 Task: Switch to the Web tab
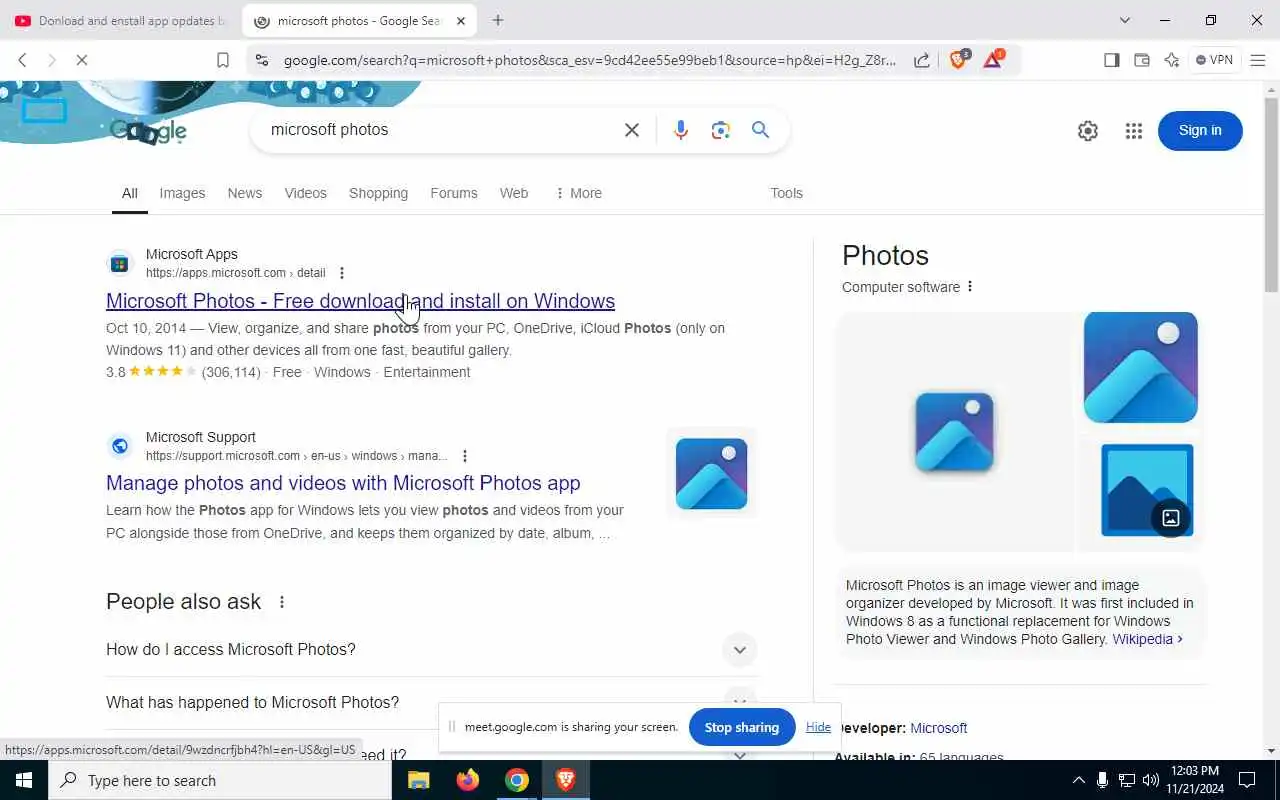coord(514,193)
